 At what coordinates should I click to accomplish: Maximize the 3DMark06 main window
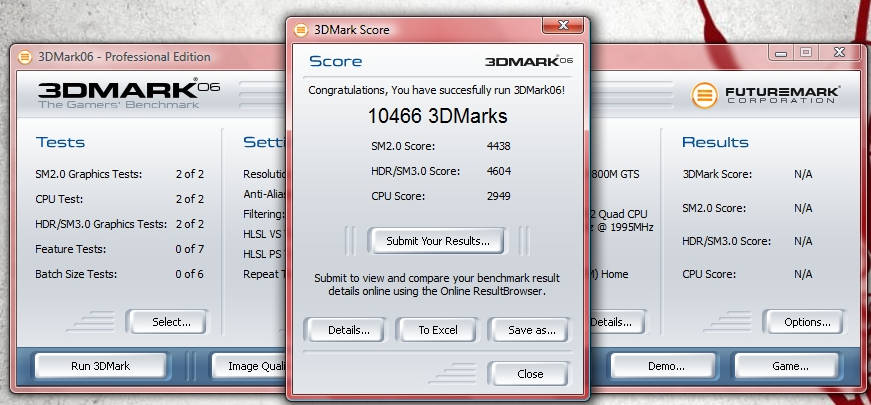(x=805, y=53)
